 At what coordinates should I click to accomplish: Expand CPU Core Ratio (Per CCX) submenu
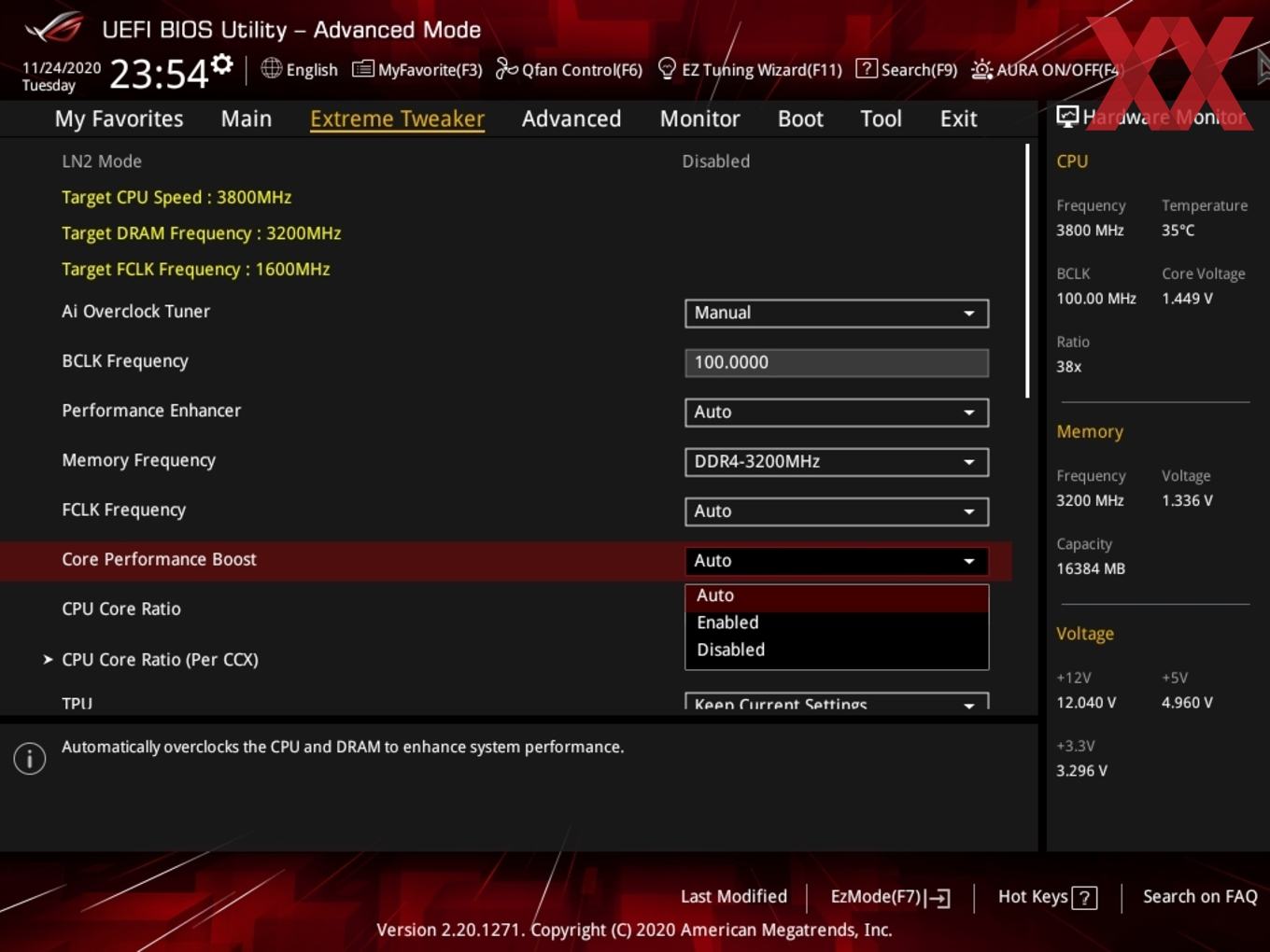pos(160,659)
